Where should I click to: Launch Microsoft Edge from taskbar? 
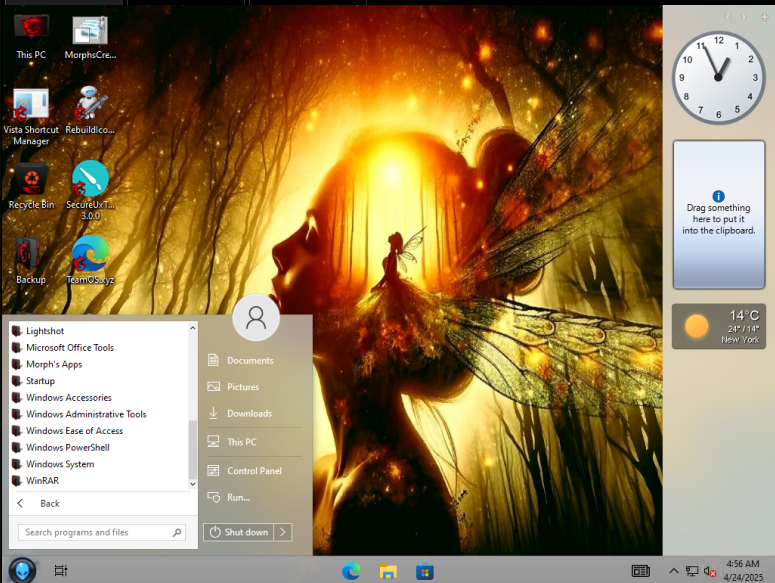(x=351, y=571)
